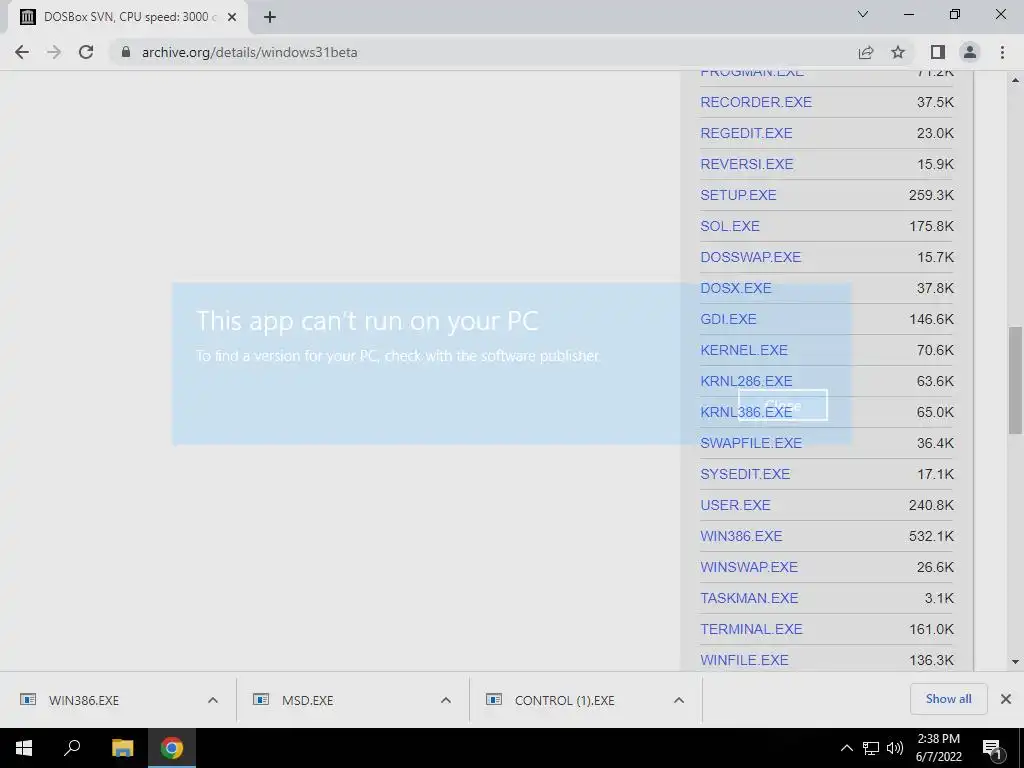Close the 'This app can't run' dialog
The width and height of the screenshot is (1024, 768).
[x=782, y=405]
